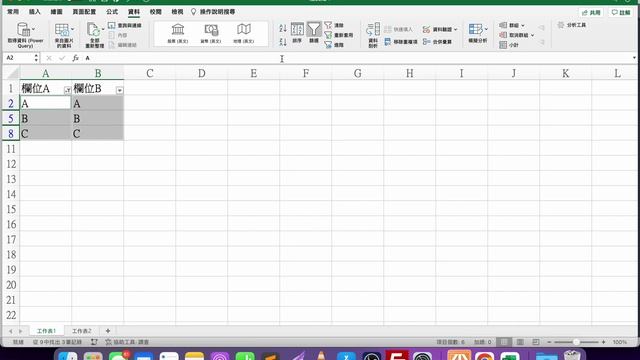This screenshot has width=640, height=360.
Task: Open the Analysis Tools
Action: (x=572, y=25)
